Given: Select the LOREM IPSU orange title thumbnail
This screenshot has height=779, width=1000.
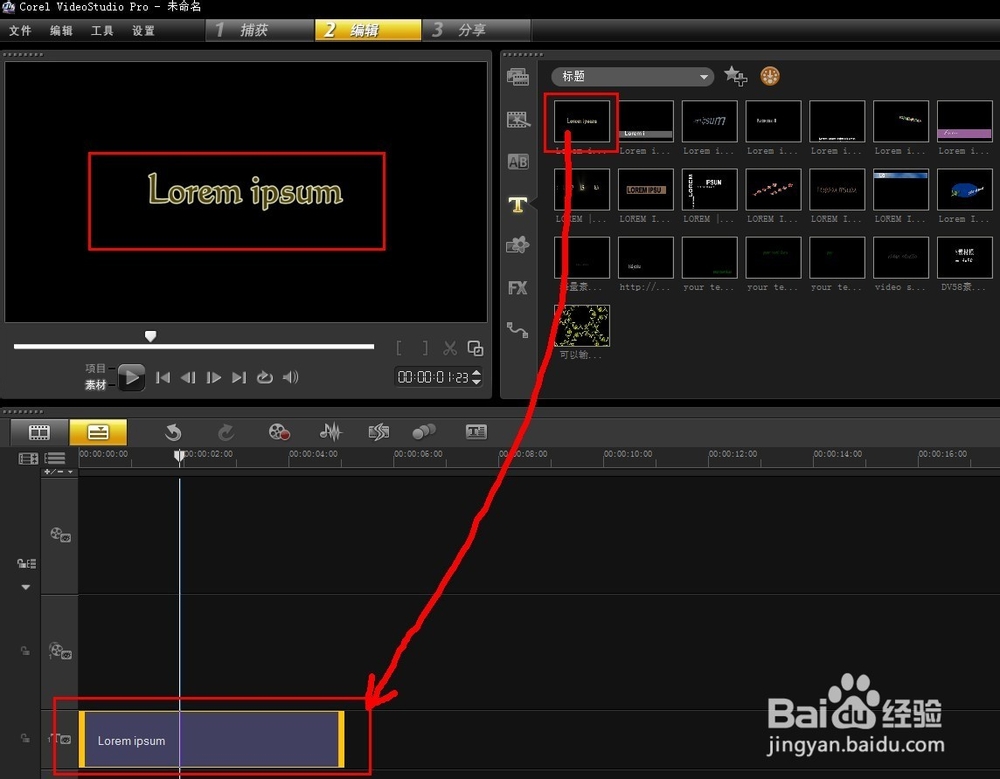Looking at the screenshot, I should coord(645,189).
